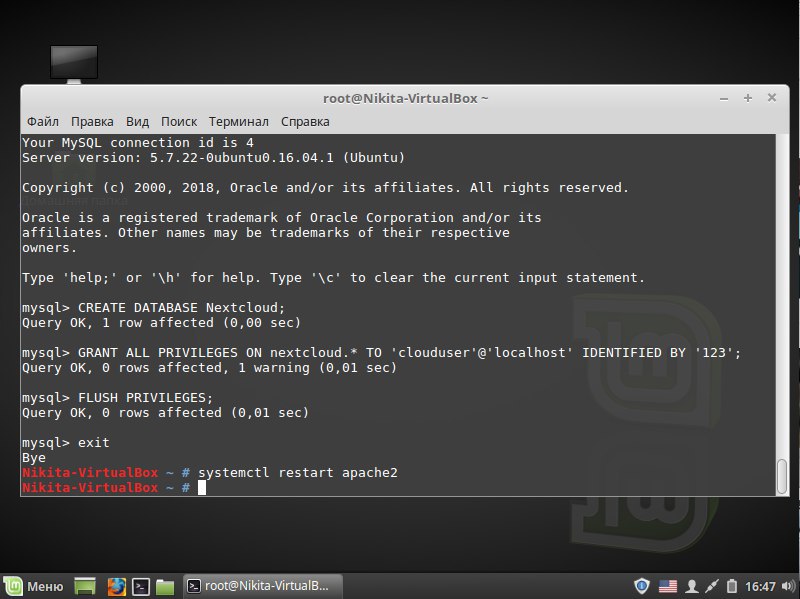Open the user applet icon in tray
This screenshot has height=599, width=800.
[692, 586]
